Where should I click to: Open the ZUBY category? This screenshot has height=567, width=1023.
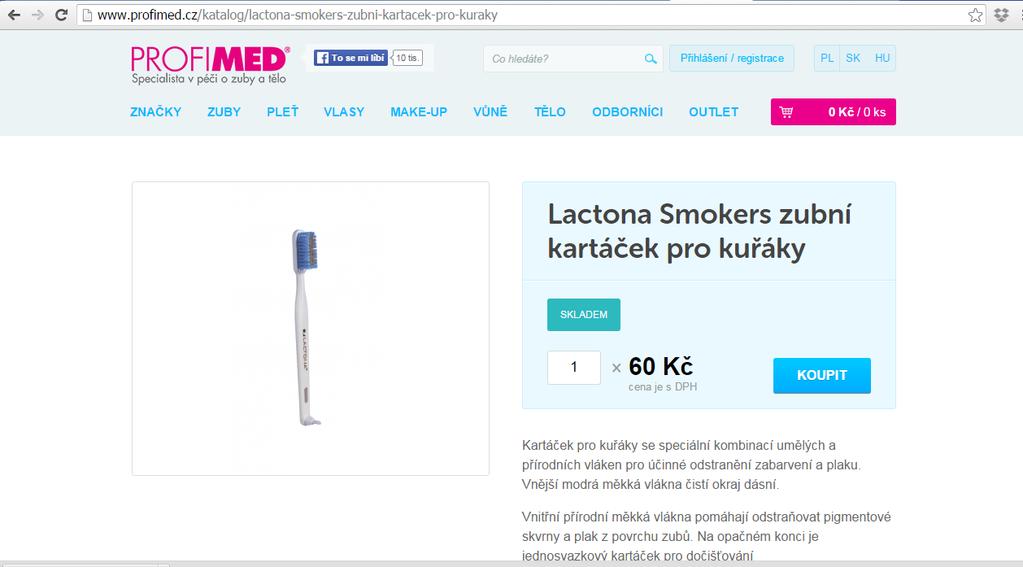(x=224, y=112)
